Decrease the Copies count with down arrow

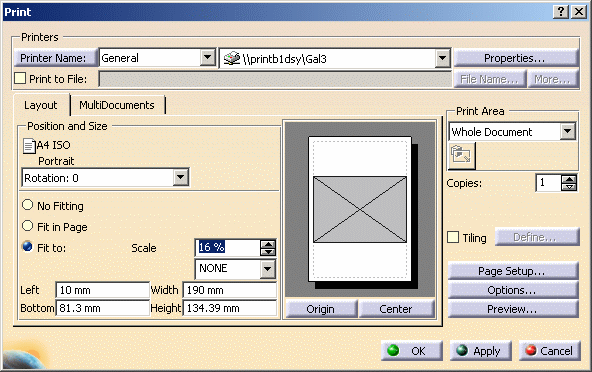(569, 187)
